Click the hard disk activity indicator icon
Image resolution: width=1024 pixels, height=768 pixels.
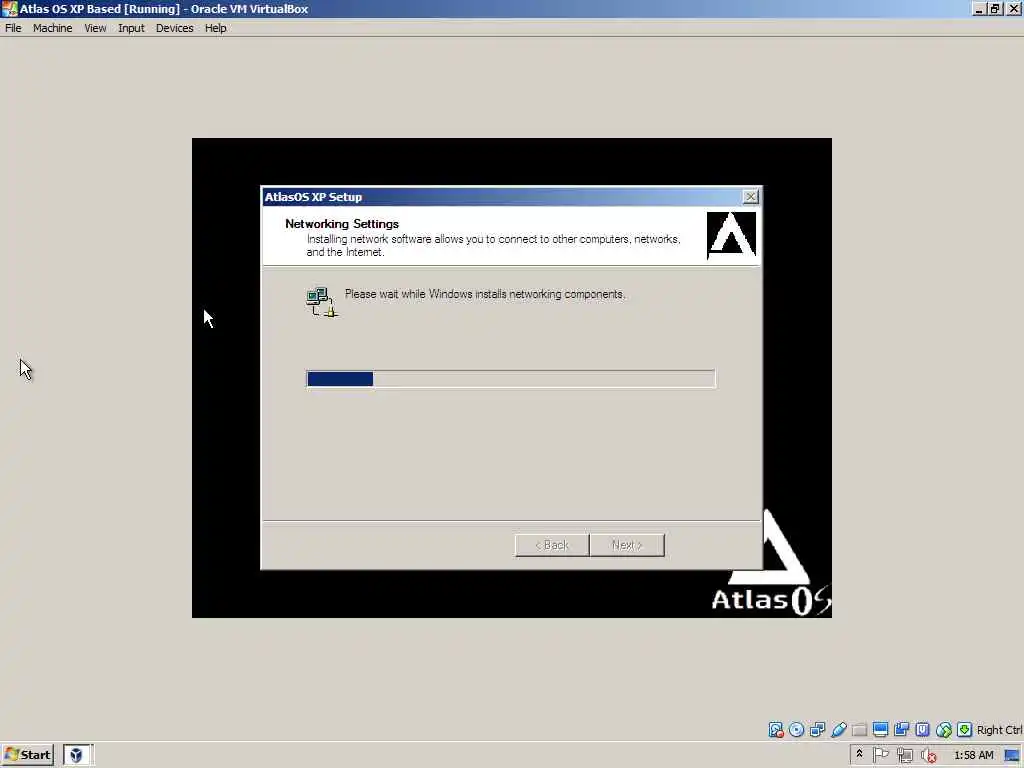776,729
